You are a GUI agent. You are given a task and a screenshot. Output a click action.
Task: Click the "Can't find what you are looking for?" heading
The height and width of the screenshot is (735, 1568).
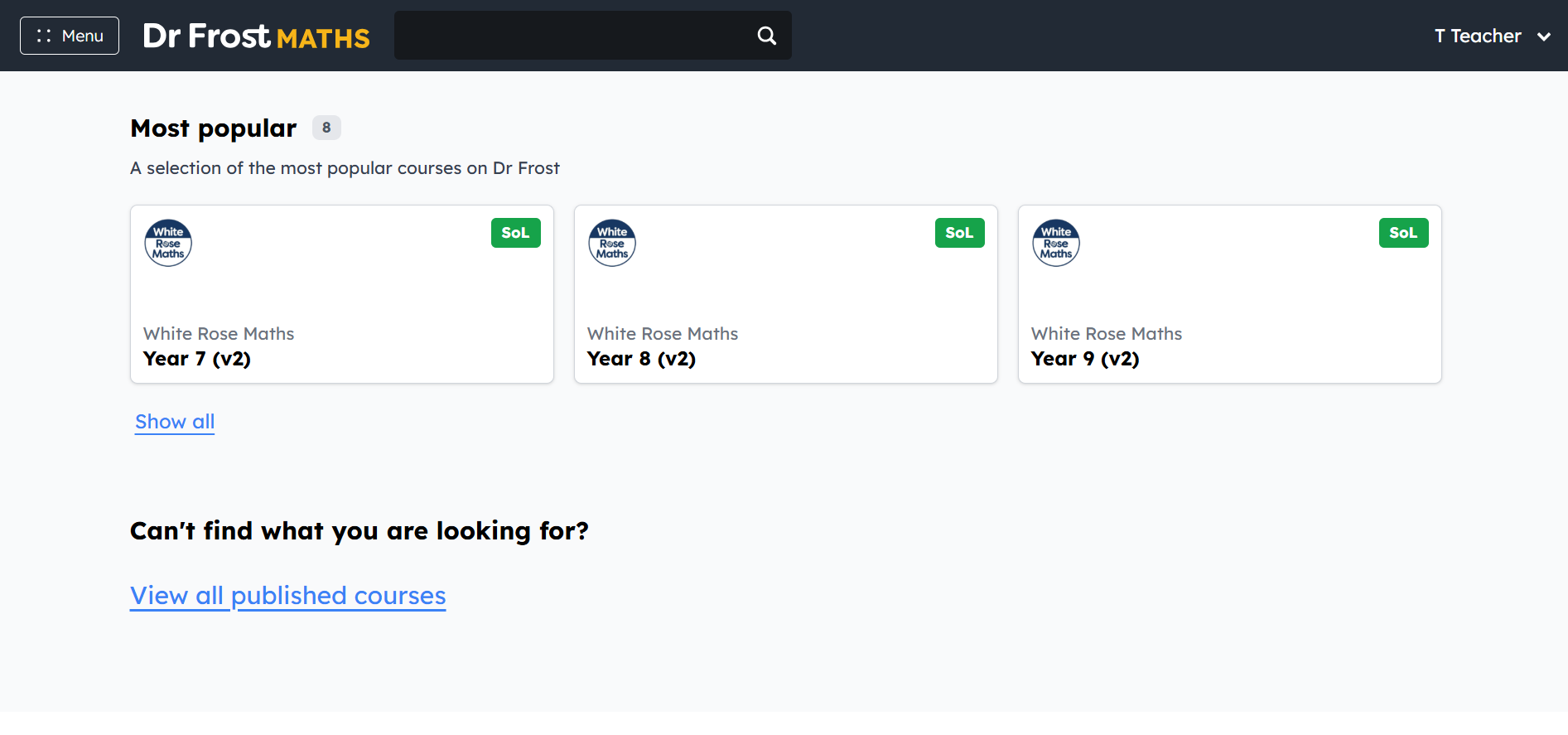[x=359, y=530]
